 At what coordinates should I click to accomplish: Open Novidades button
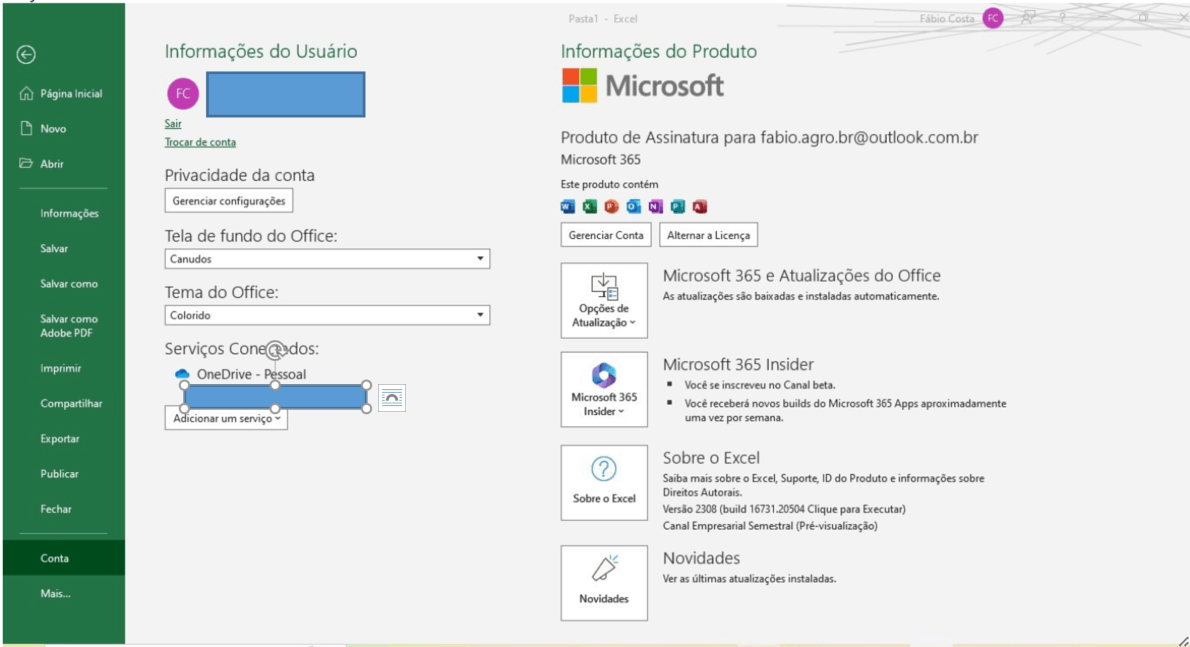(604, 583)
